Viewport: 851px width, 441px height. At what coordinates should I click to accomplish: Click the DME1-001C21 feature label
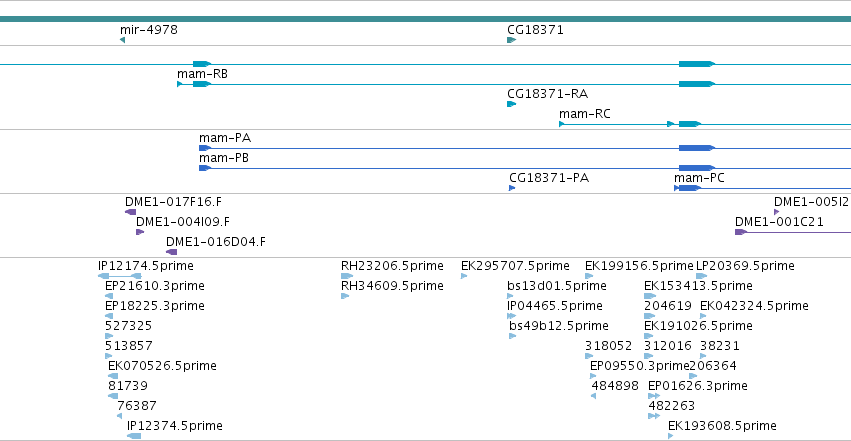(779, 222)
